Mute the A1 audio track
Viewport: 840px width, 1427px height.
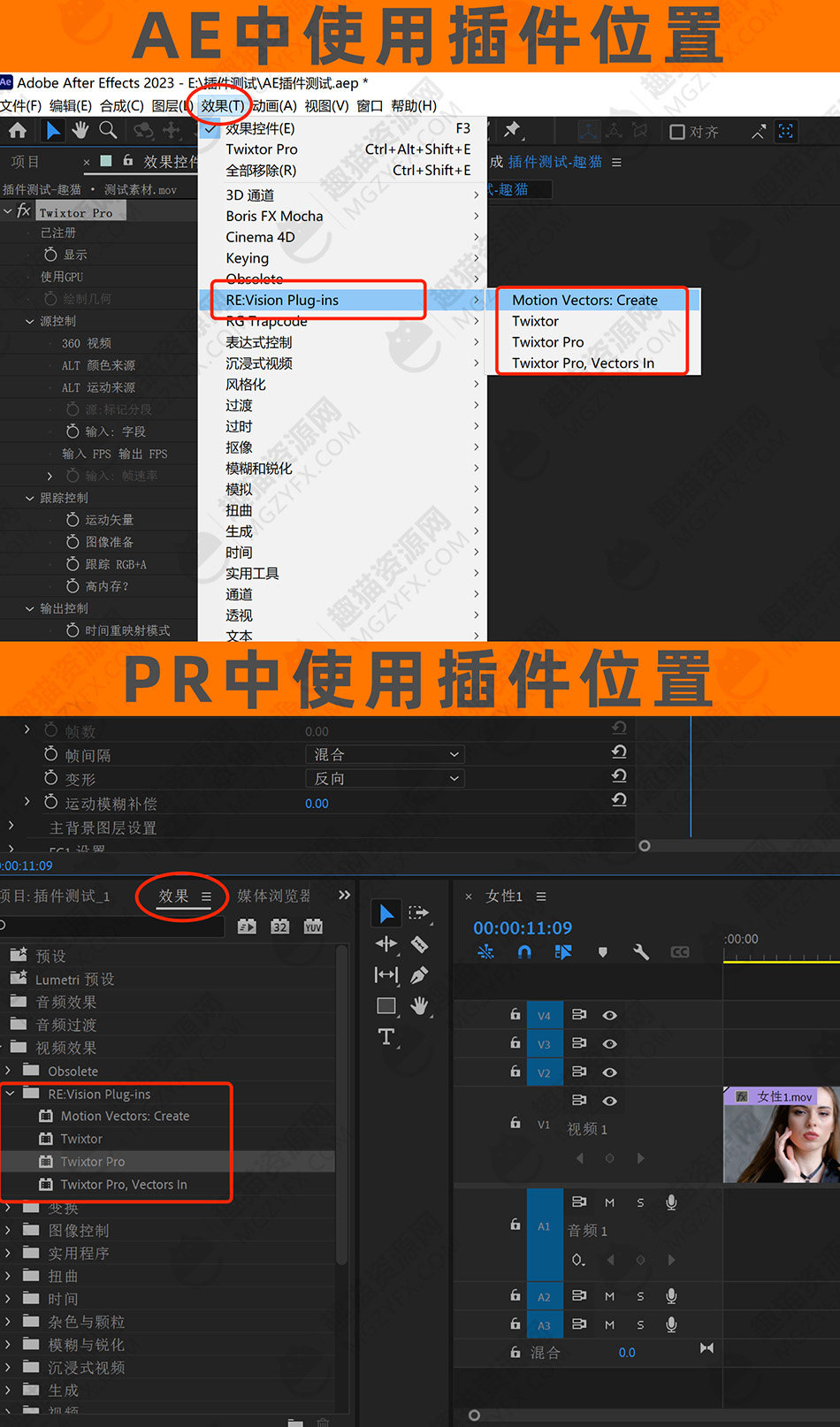[609, 1202]
